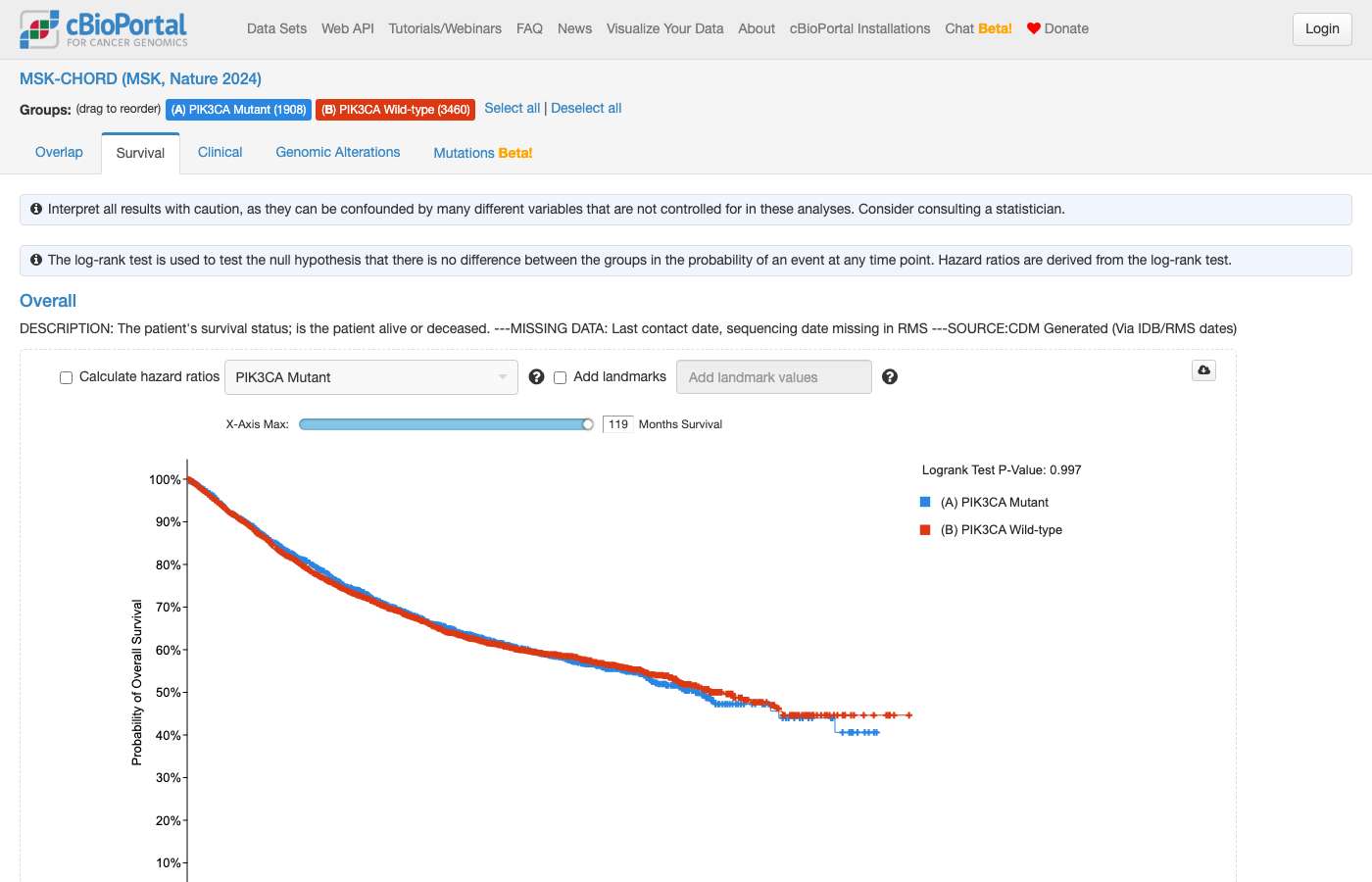Open the News page

574,28
